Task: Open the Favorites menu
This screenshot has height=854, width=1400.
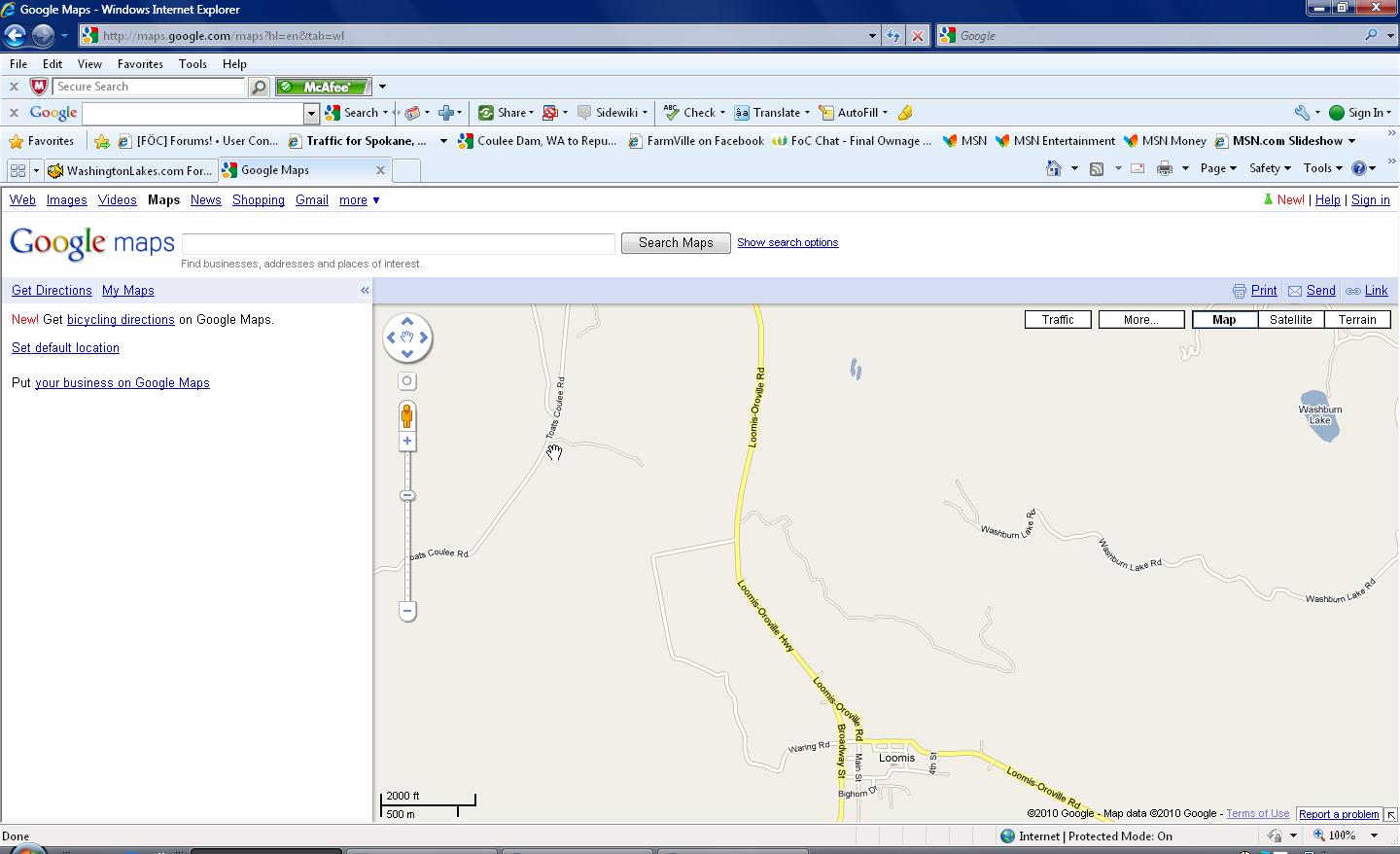Action: pyautogui.click(x=140, y=64)
